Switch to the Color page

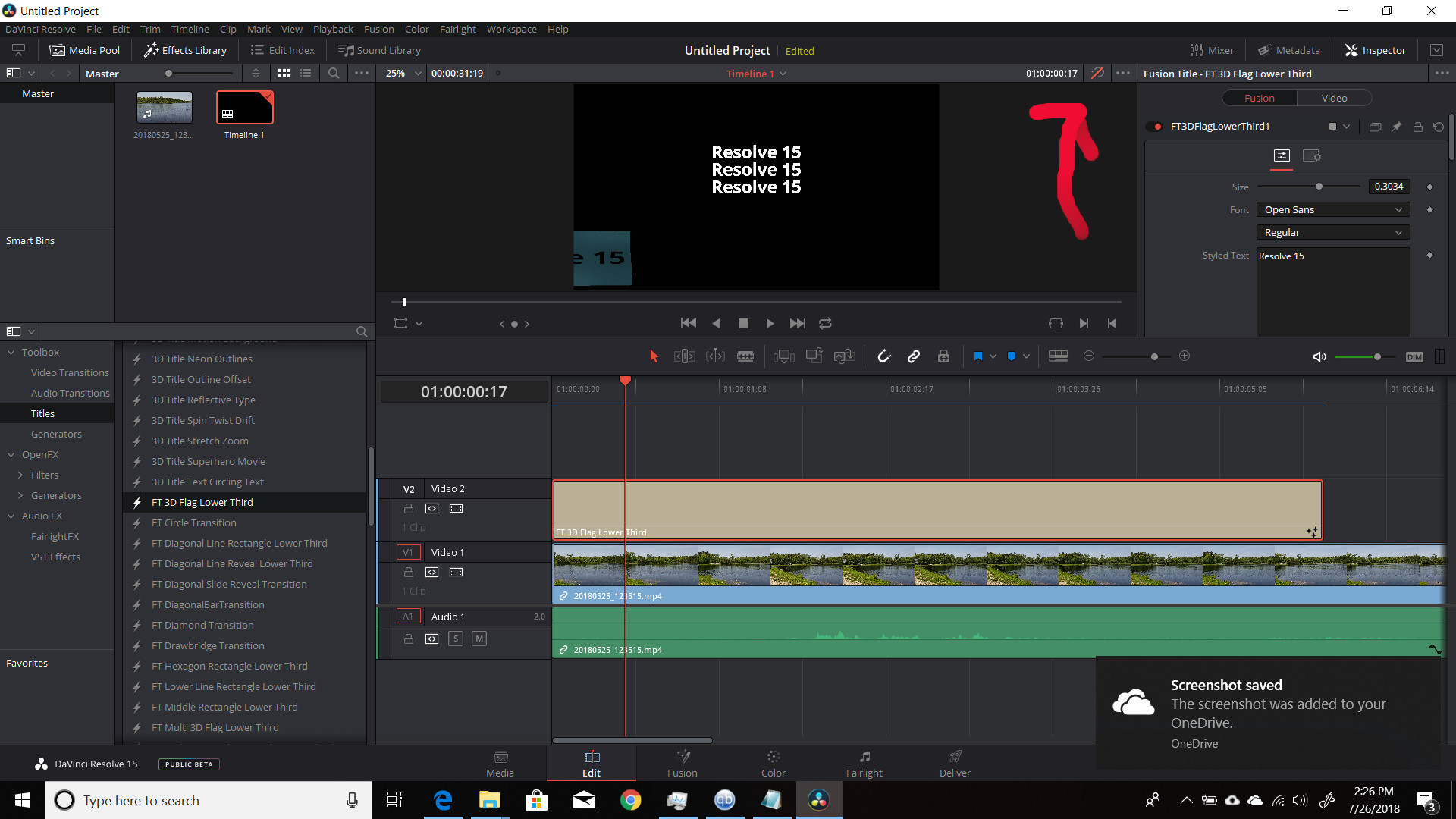pos(773,764)
